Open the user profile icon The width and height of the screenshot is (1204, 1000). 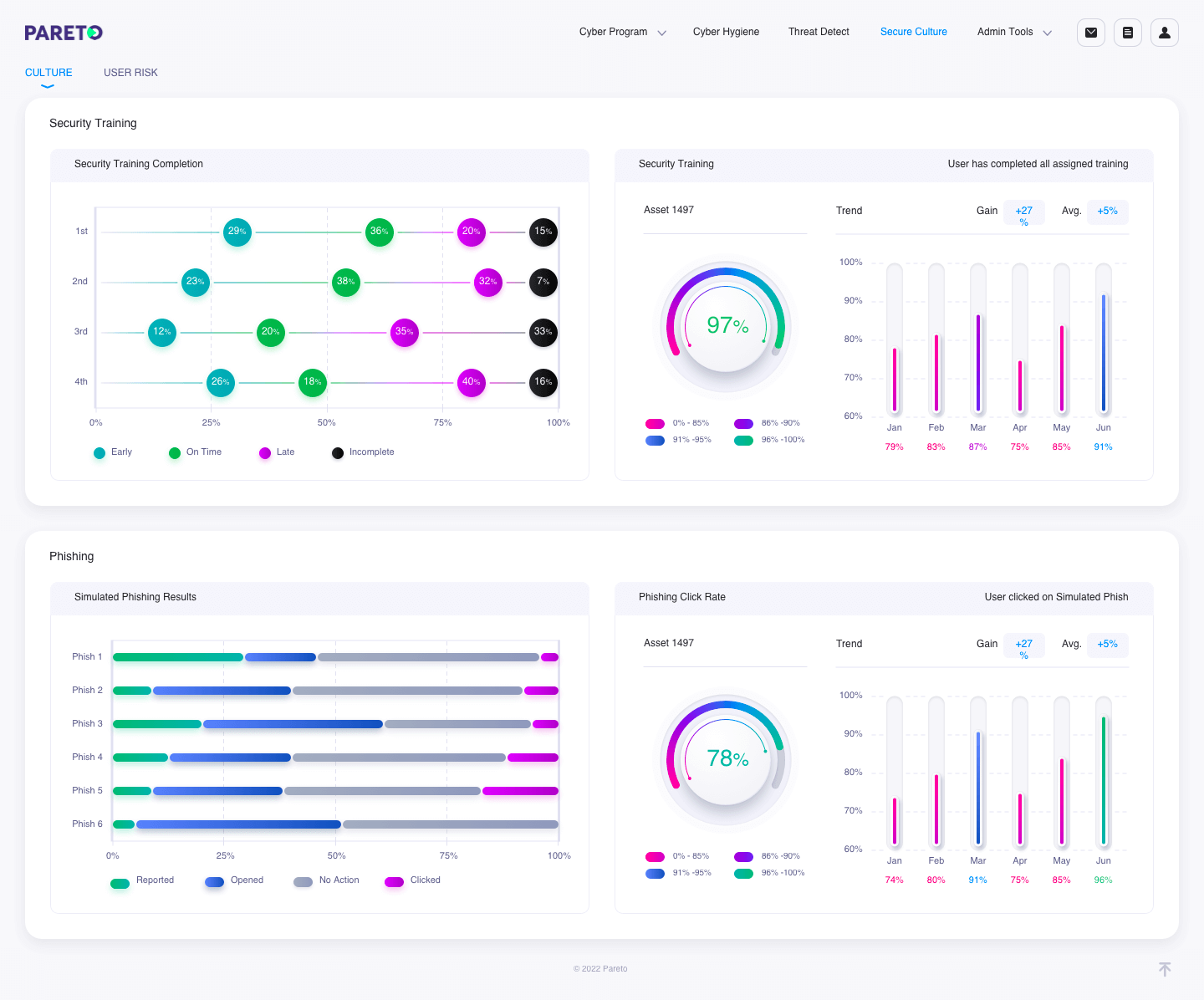point(1165,33)
